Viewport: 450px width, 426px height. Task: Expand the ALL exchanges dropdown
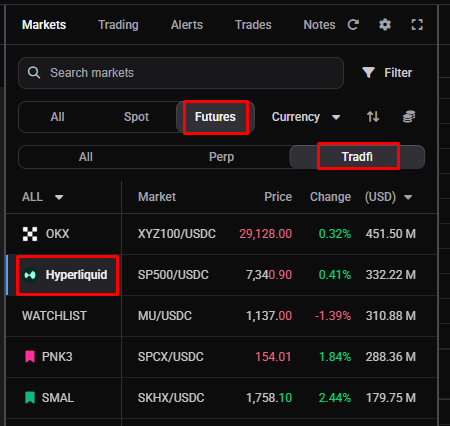point(42,197)
